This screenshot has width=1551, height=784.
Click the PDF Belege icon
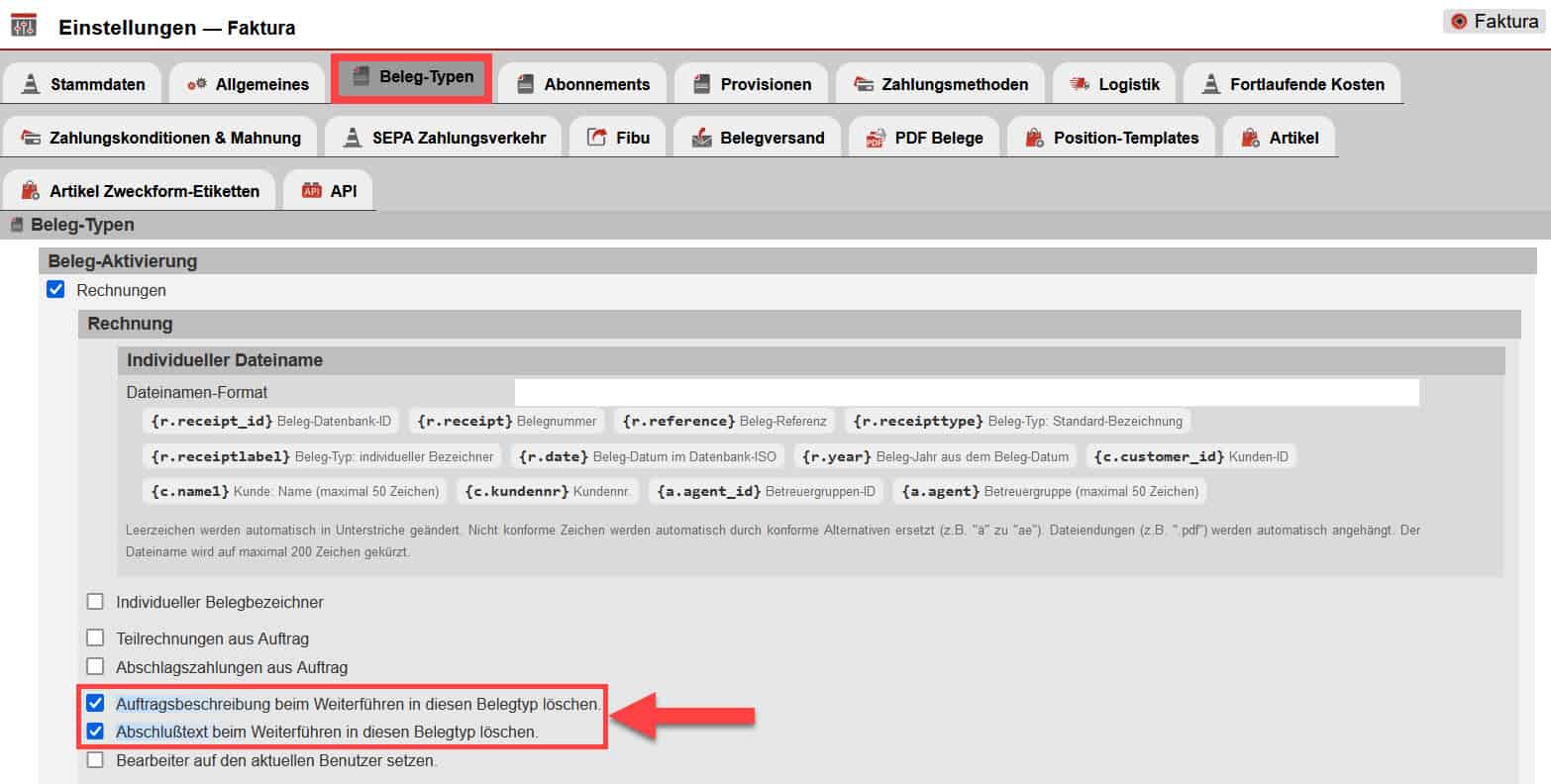(x=875, y=138)
